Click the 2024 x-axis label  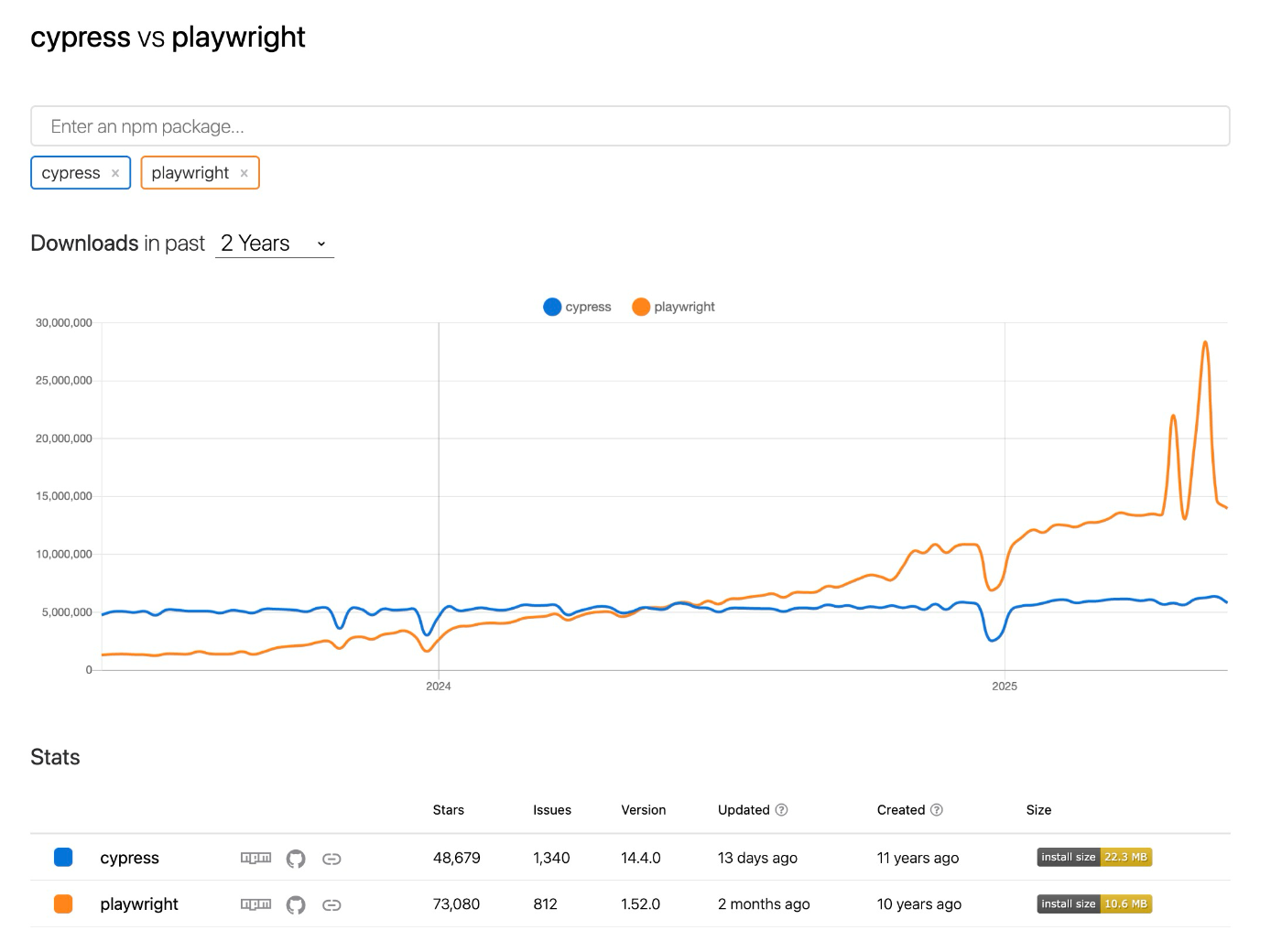(439, 687)
